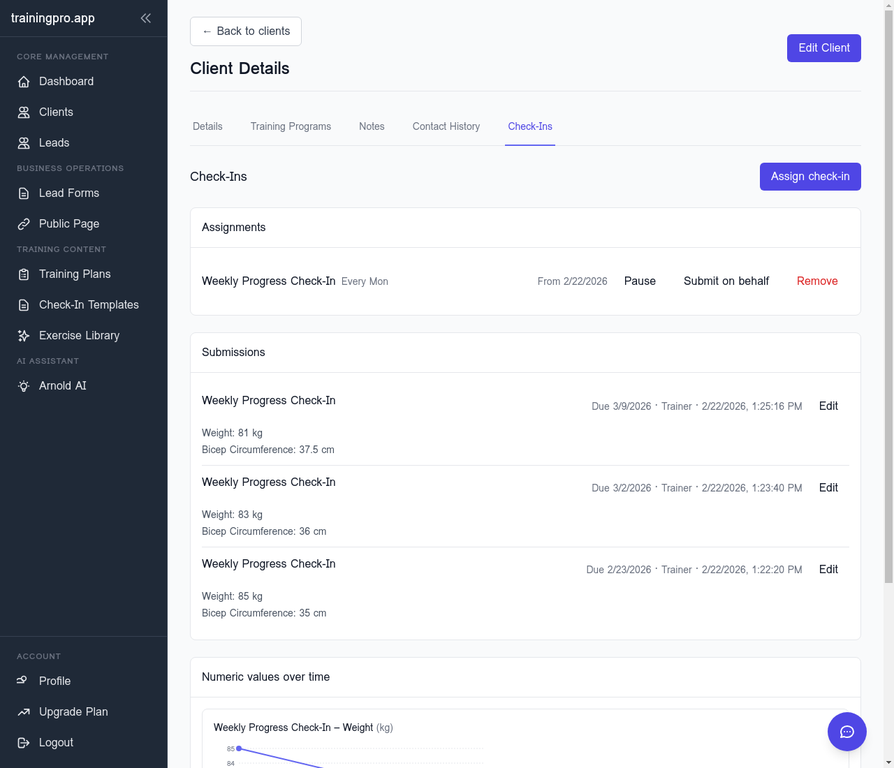The image size is (894, 768).
Task: Select the Notes tab
Action: pos(371,127)
